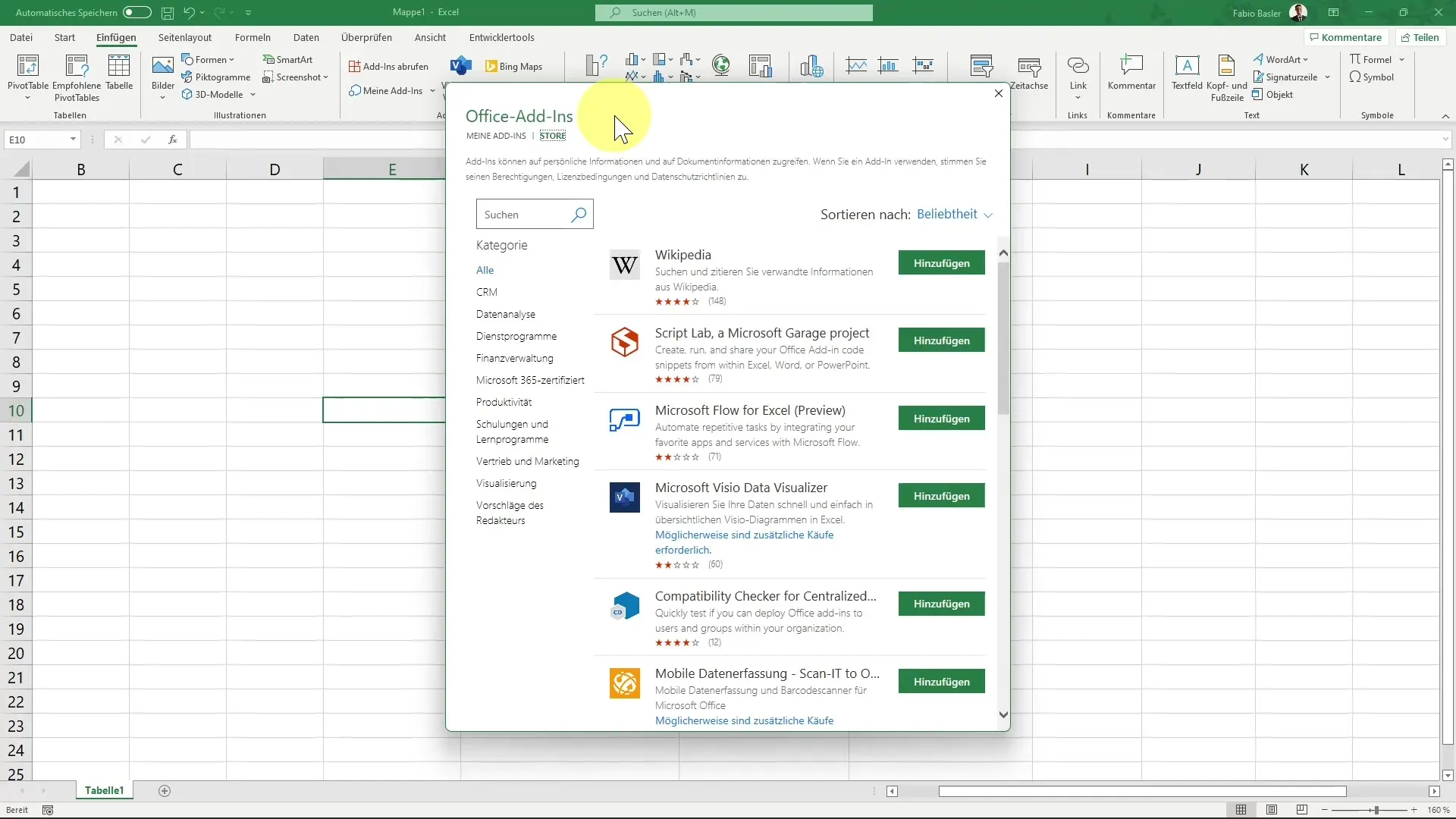Select the Visualisierung category
This screenshot has height=819, width=1456.
click(x=506, y=483)
